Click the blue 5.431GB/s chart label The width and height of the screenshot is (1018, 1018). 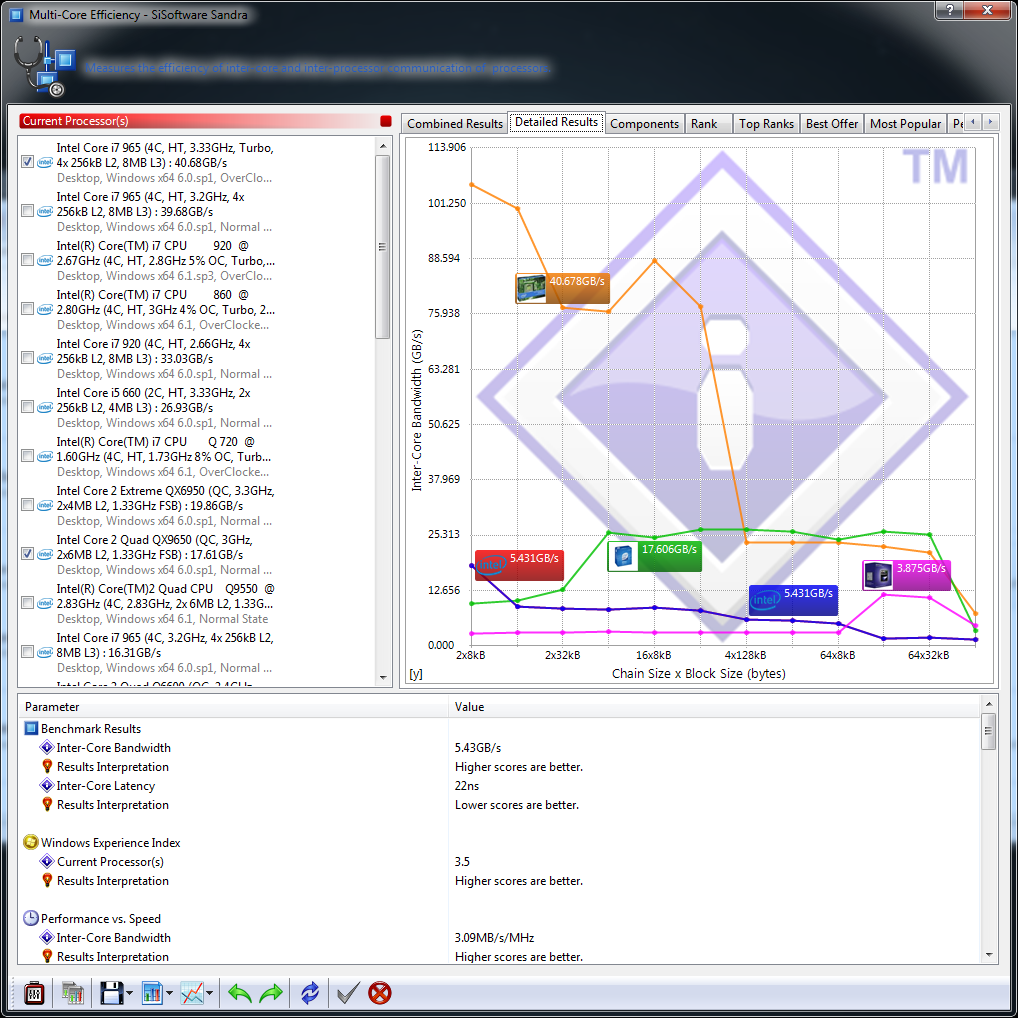793,600
